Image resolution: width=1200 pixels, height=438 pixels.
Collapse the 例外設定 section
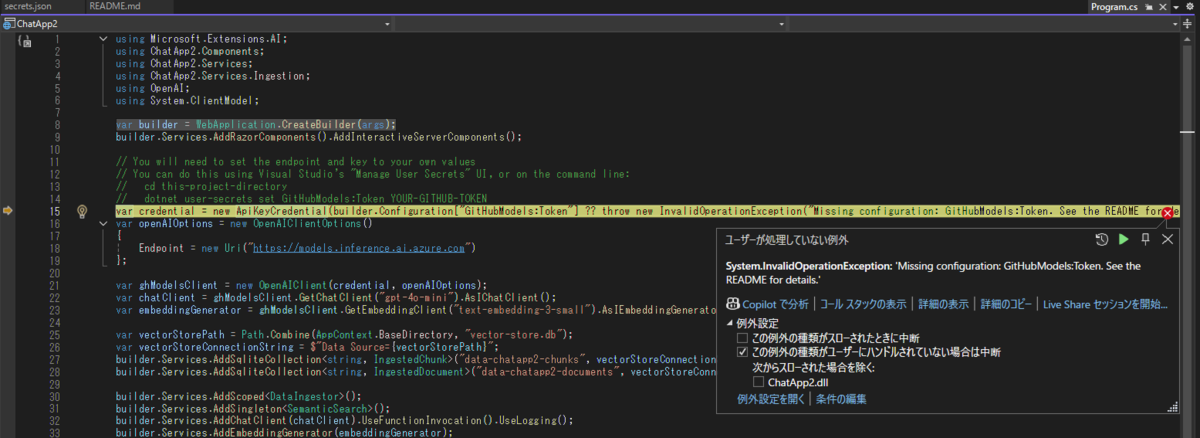pos(730,324)
